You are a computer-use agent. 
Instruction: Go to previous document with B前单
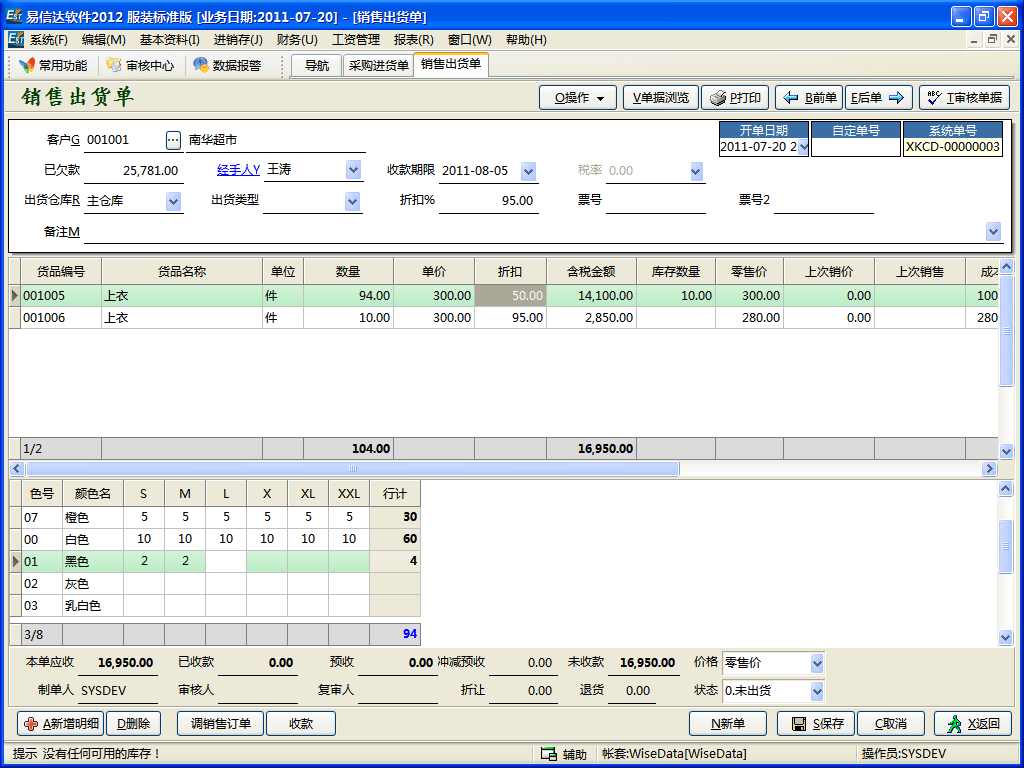pos(809,98)
